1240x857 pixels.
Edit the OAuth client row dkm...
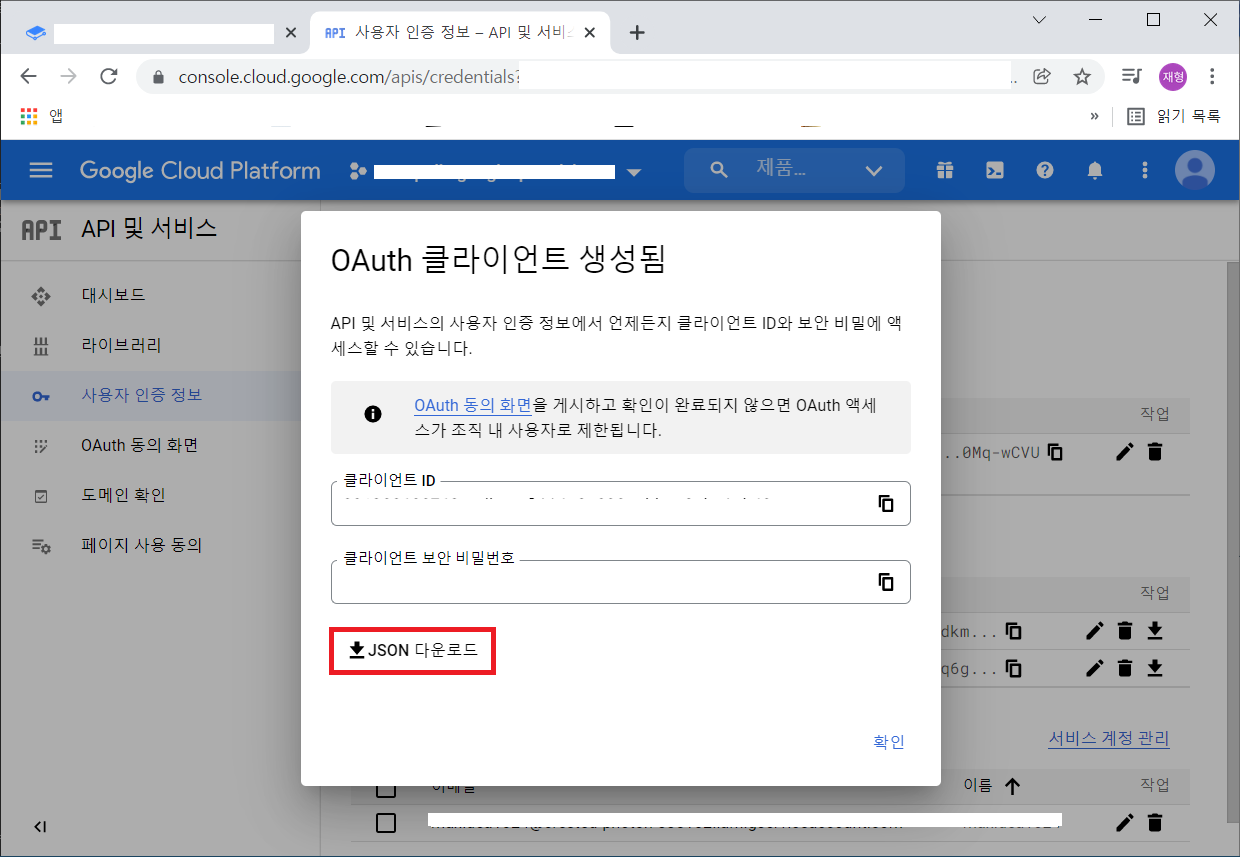[1095, 631]
